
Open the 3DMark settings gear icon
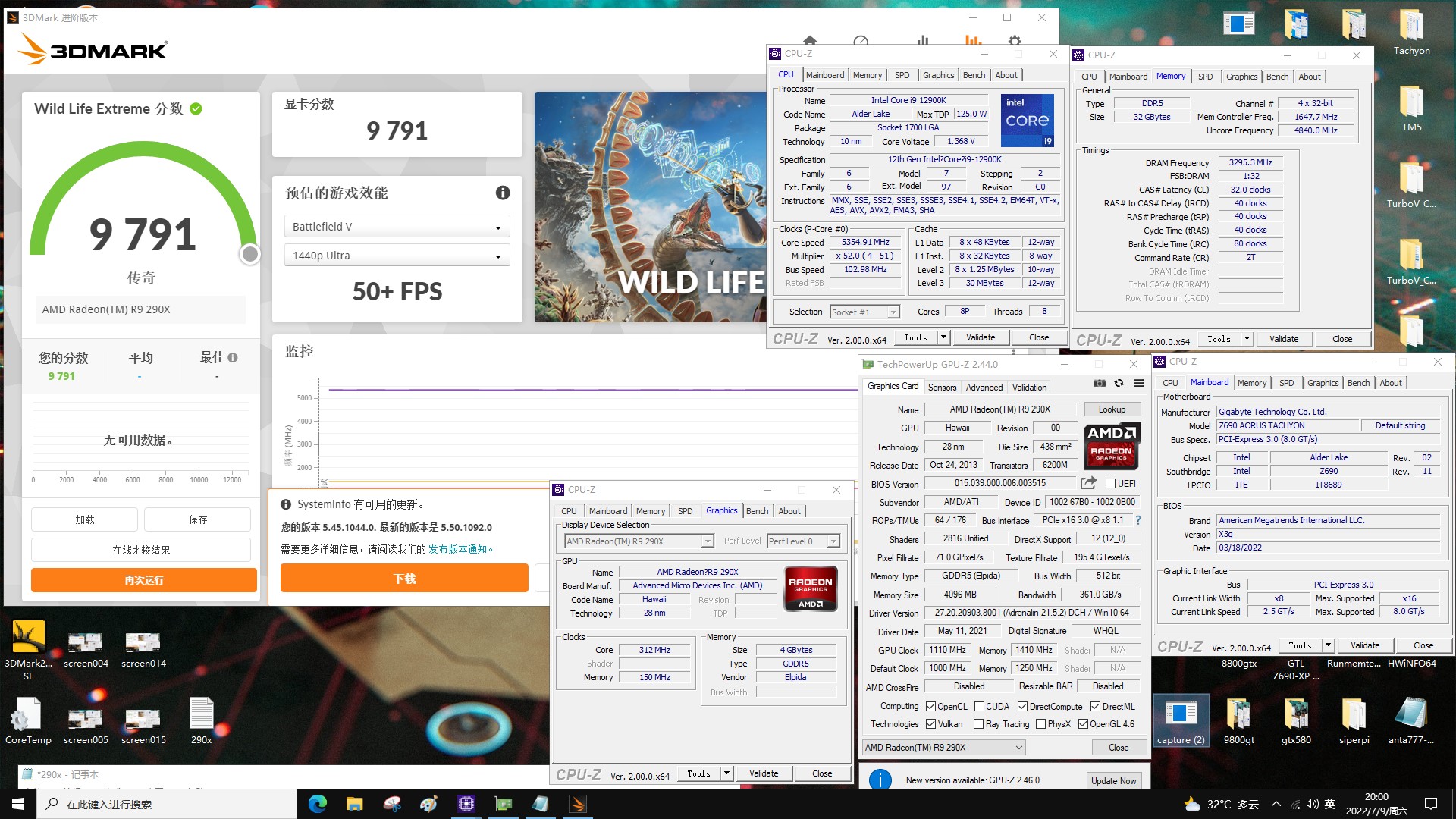click(x=1015, y=41)
